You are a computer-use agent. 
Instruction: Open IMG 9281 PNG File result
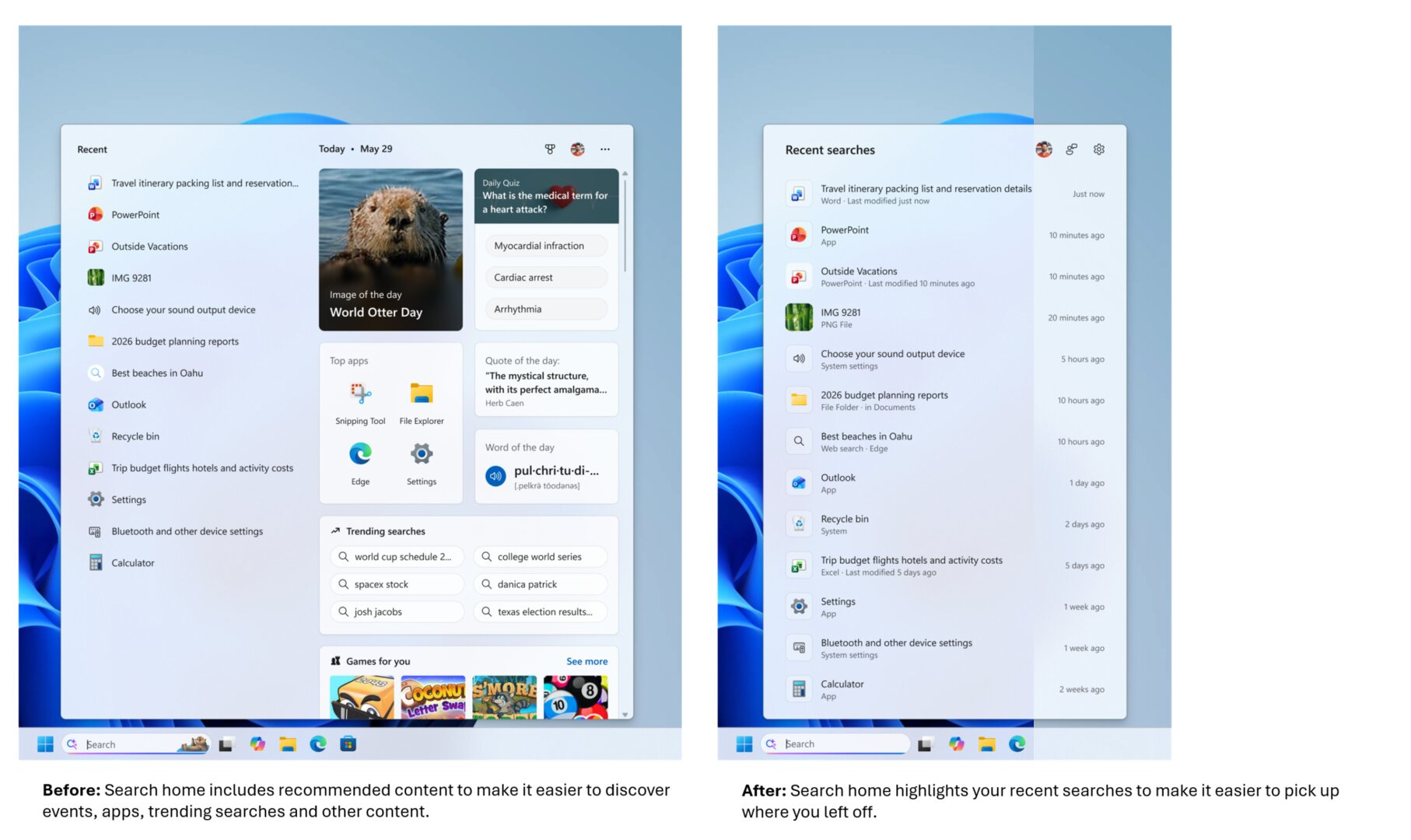pos(945,318)
